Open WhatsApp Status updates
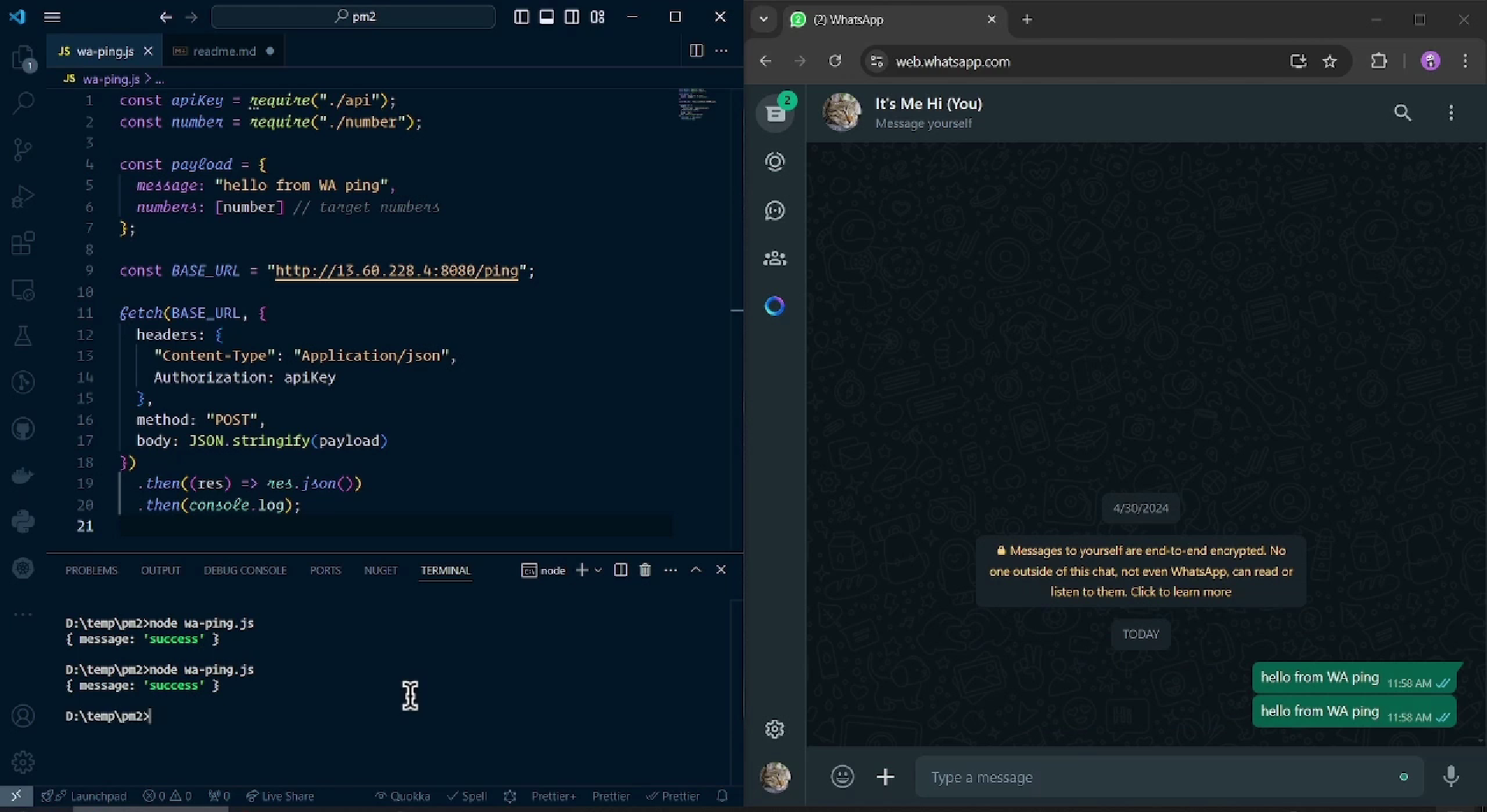The image size is (1487, 812). click(774, 162)
